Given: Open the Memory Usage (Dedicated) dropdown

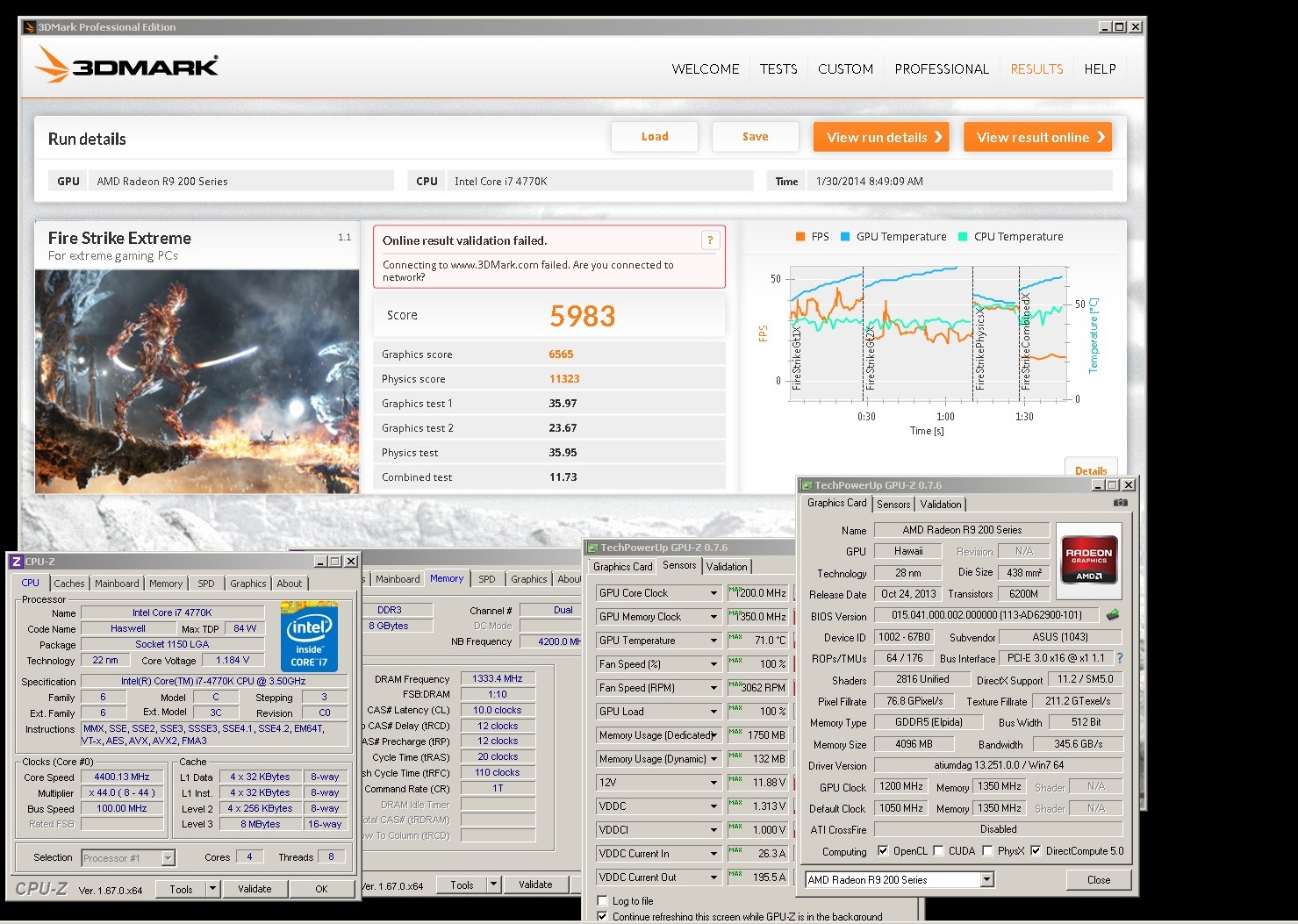Looking at the screenshot, I should (x=714, y=735).
